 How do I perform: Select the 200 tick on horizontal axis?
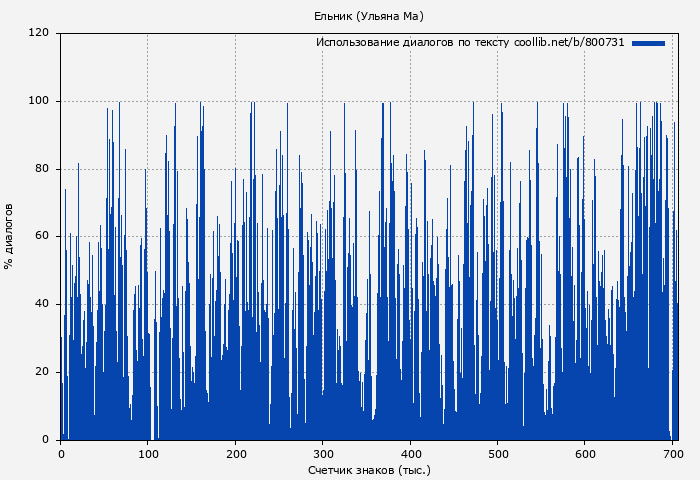235,453
